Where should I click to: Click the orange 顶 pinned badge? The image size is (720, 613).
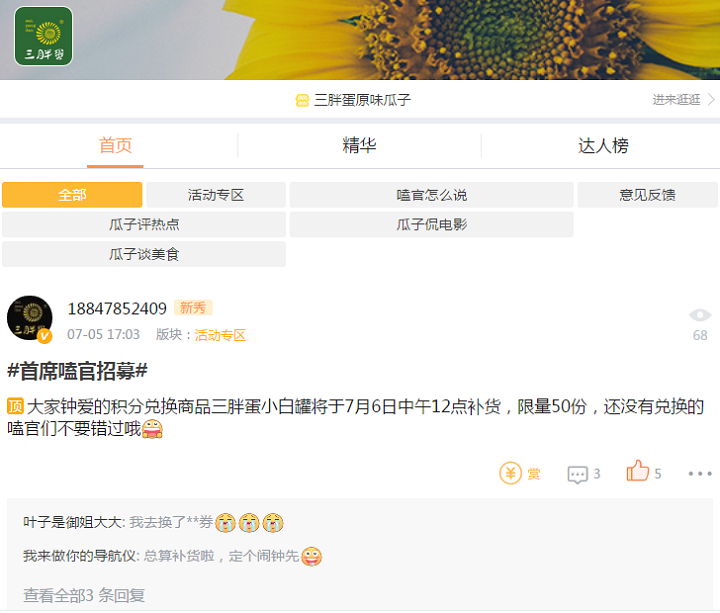15,406
